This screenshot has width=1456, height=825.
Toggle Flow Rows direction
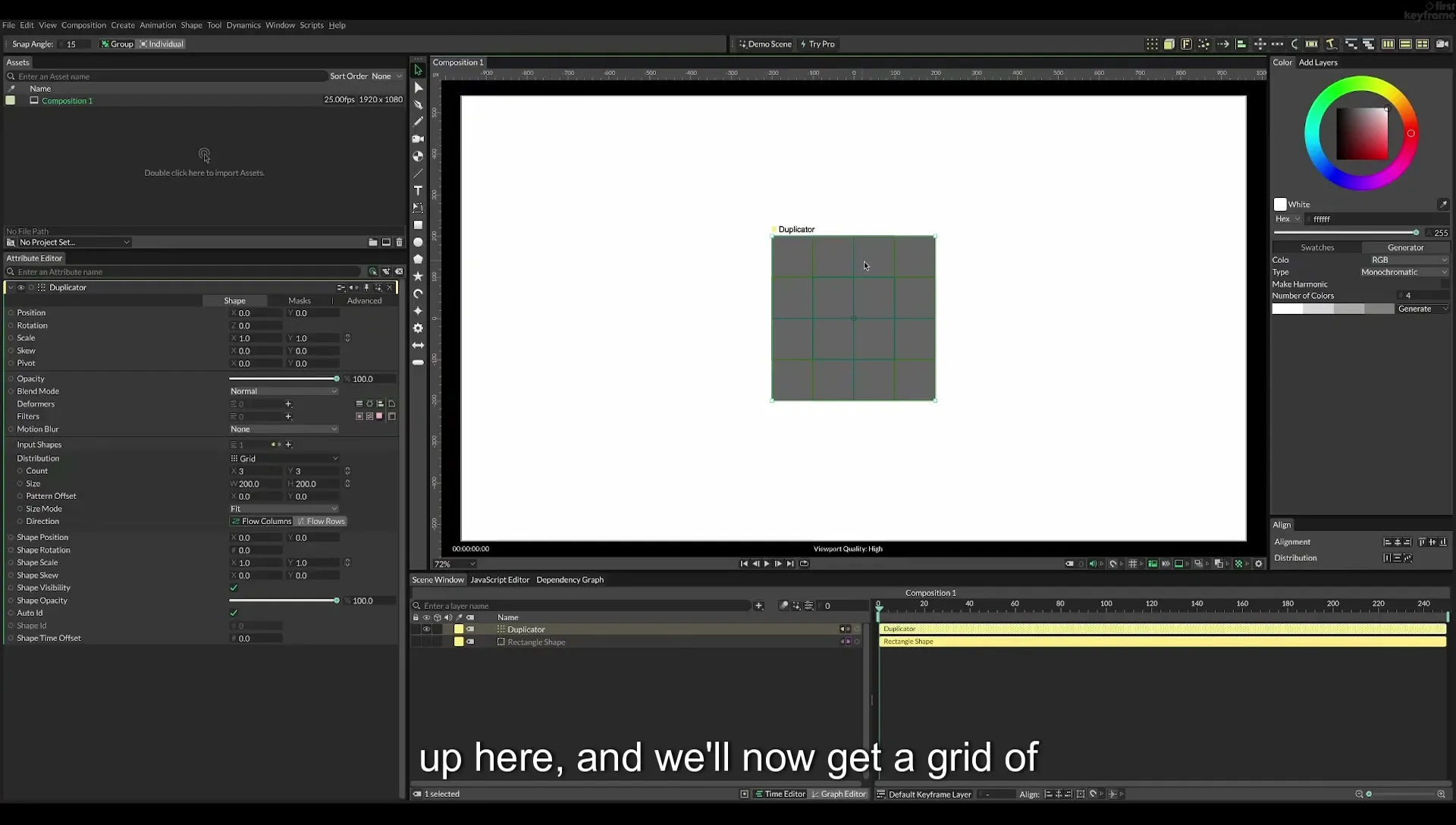(x=321, y=521)
